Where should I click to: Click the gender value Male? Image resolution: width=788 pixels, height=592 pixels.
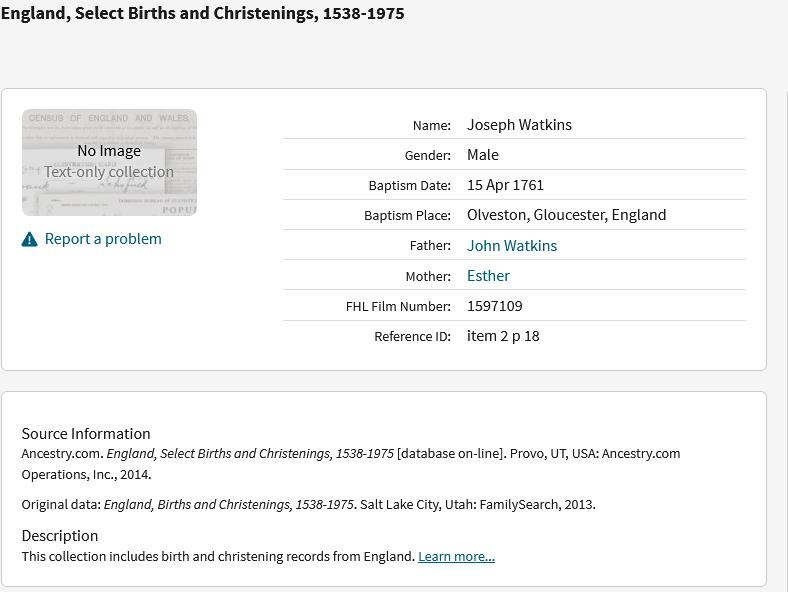coord(483,155)
